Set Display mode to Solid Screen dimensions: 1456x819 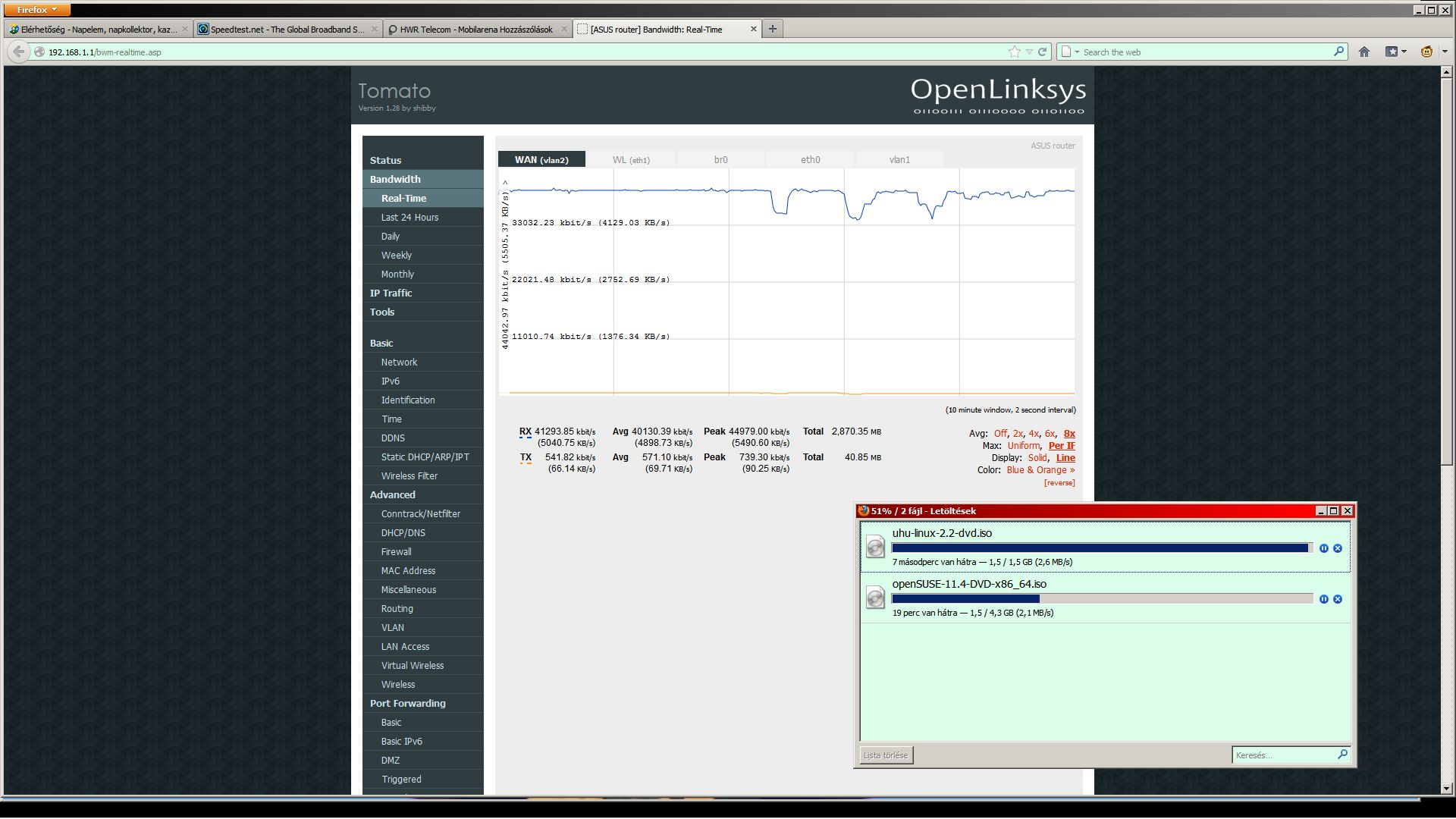1037,458
